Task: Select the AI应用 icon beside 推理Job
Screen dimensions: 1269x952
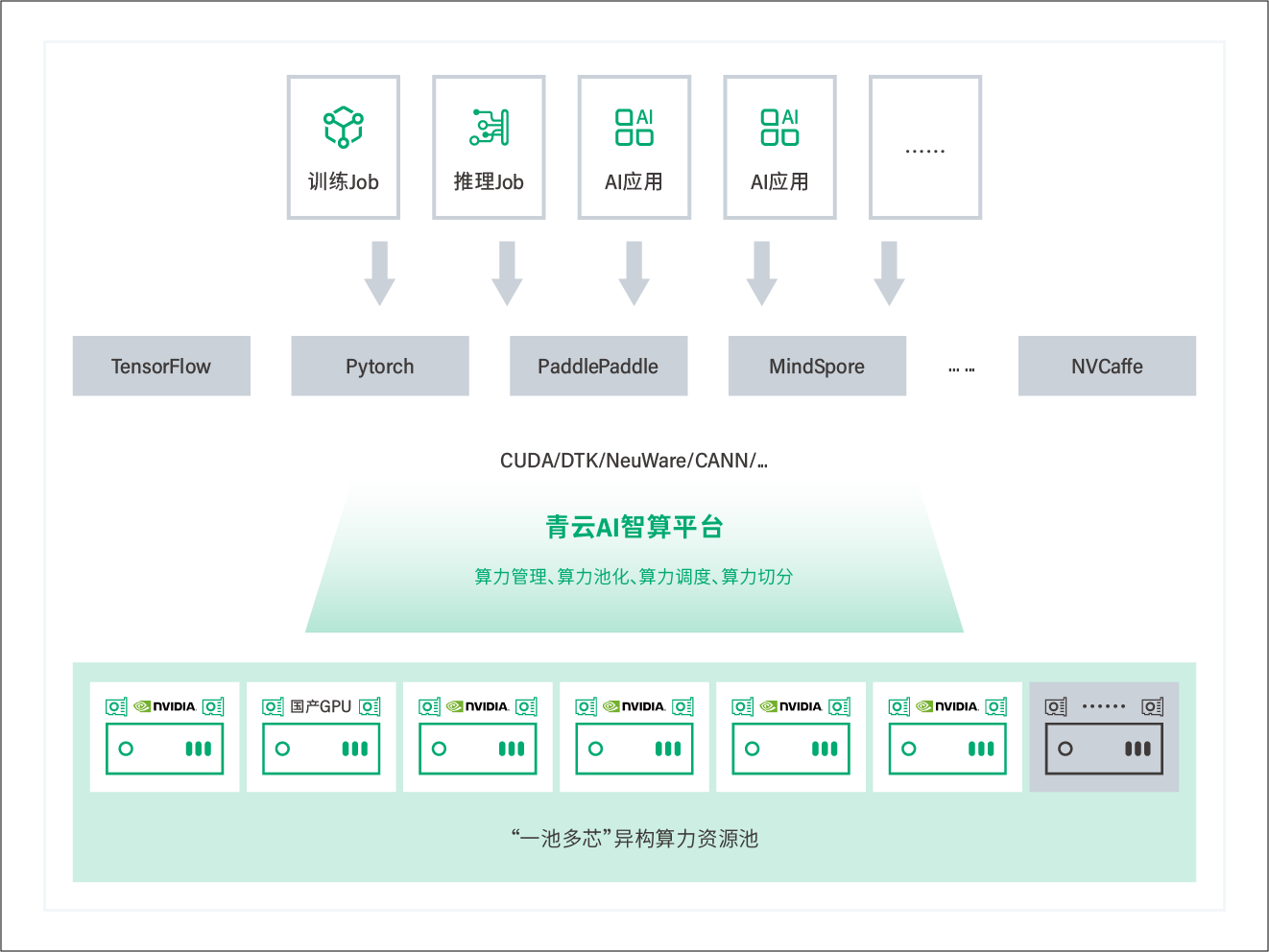Action: [x=634, y=127]
